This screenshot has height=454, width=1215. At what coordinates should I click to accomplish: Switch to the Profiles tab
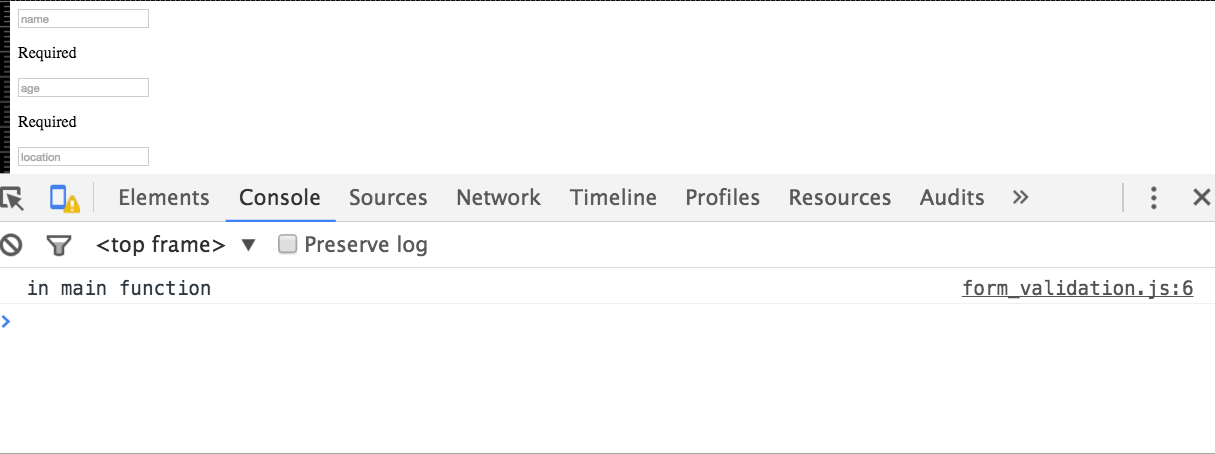(722, 198)
